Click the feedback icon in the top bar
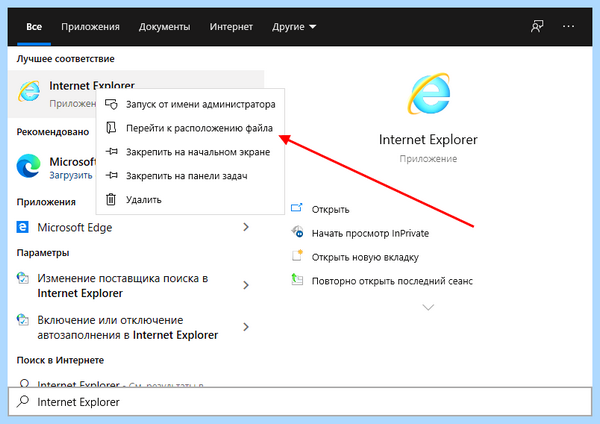The width and height of the screenshot is (600, 424). click(537, 26)
